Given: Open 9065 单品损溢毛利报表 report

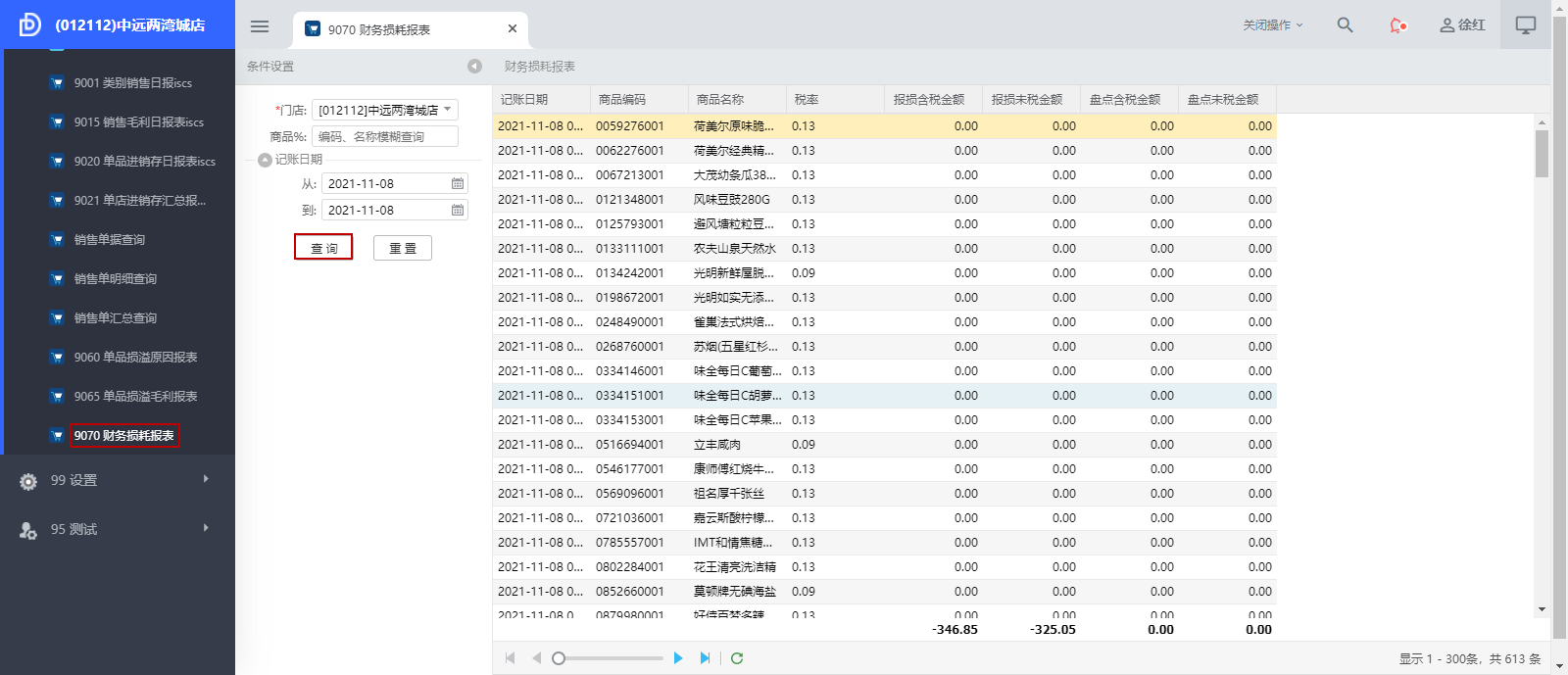Looking at the screenshot, I should pyautogui.click(x=136, y=397).
